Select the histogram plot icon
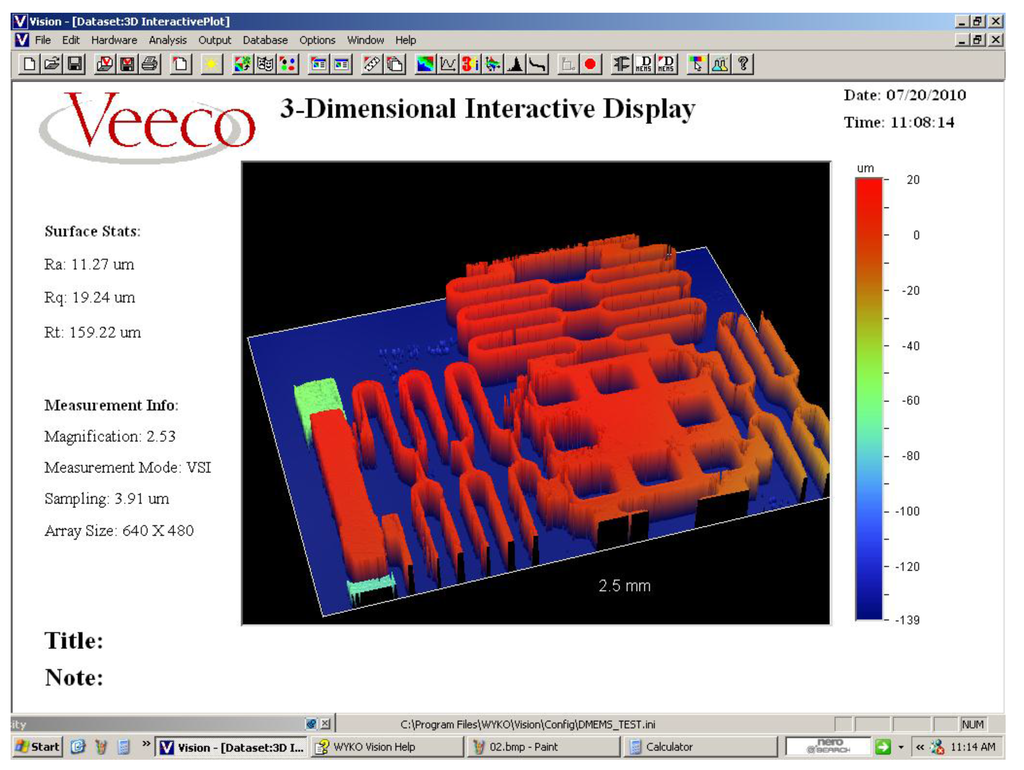The height and width of the screenshot is (770, 1024). (516, 64)
